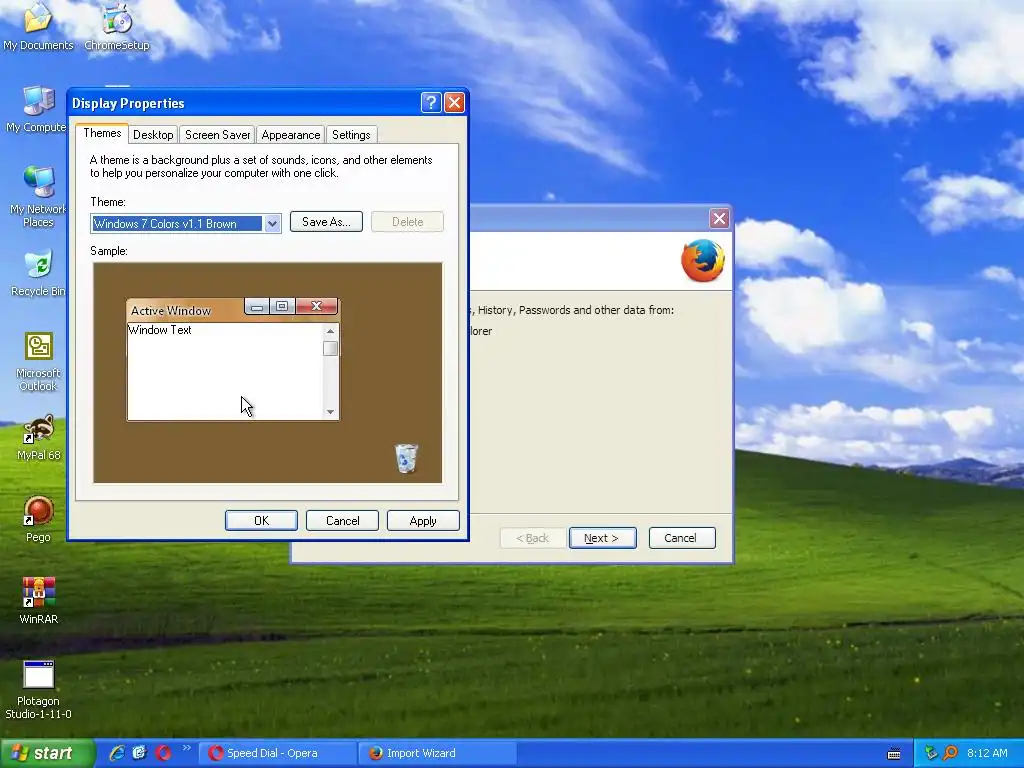The width and height of the screenshot is (1024, 768).
Task: Open the Start menu
Action: [47, 753]
